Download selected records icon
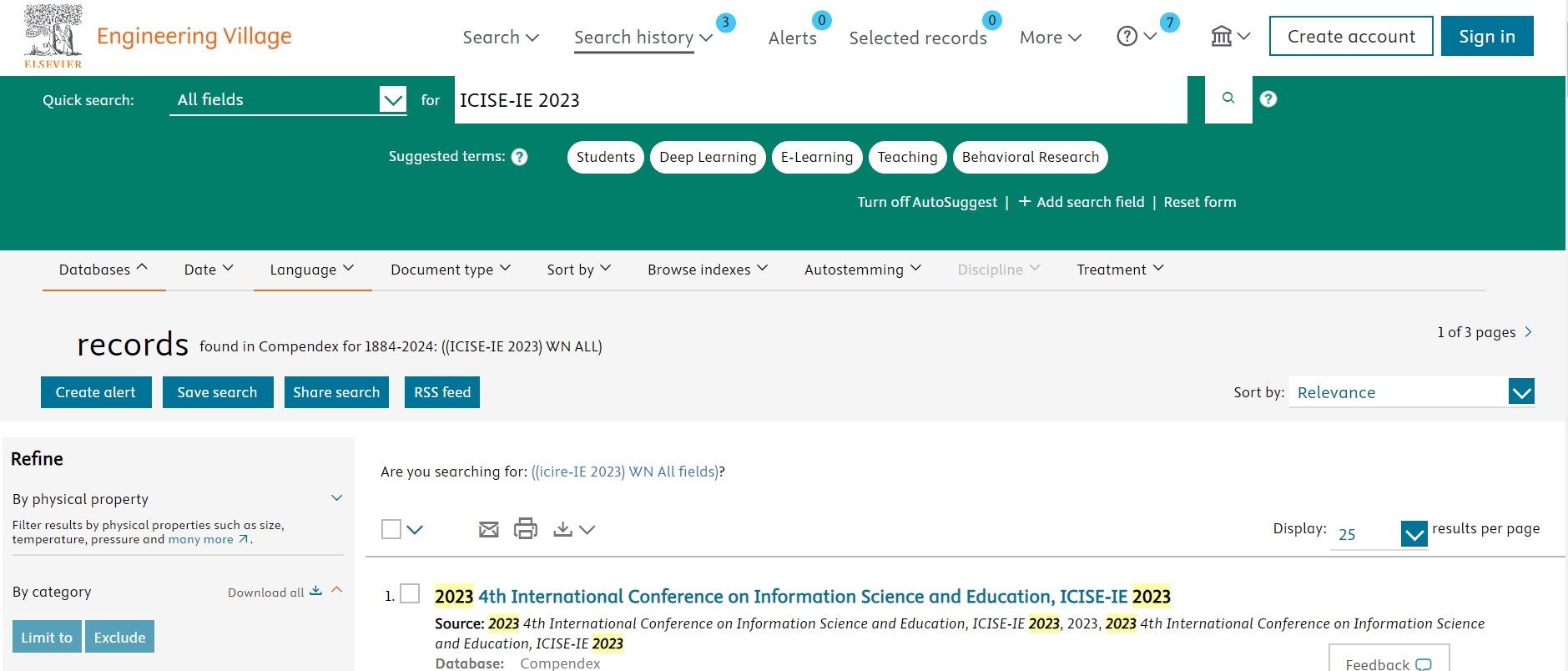Viewport: 1568px width, 671px height. pos(563,529)
